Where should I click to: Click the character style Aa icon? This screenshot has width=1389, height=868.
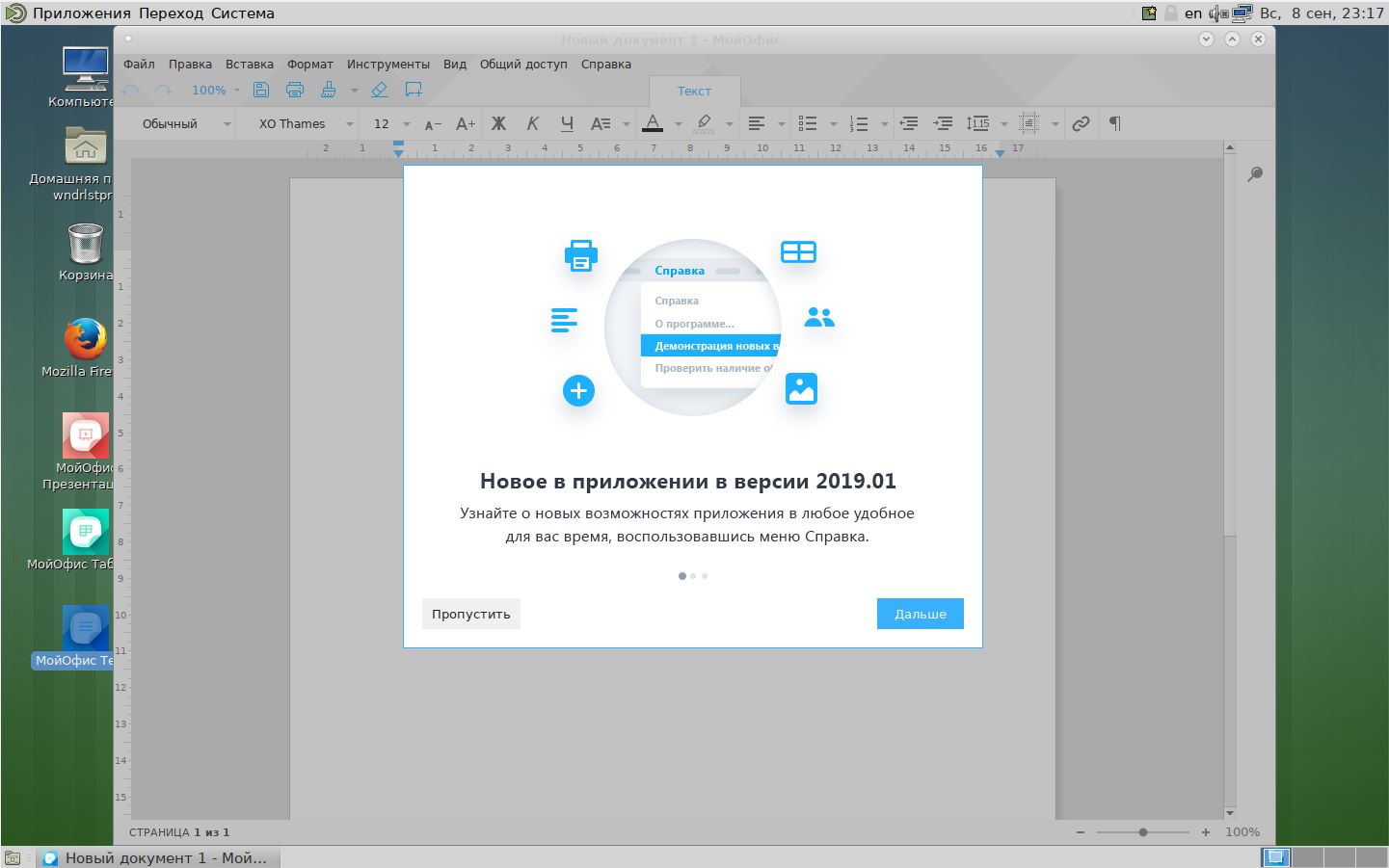pyautogui.click(x=601, y=123)
